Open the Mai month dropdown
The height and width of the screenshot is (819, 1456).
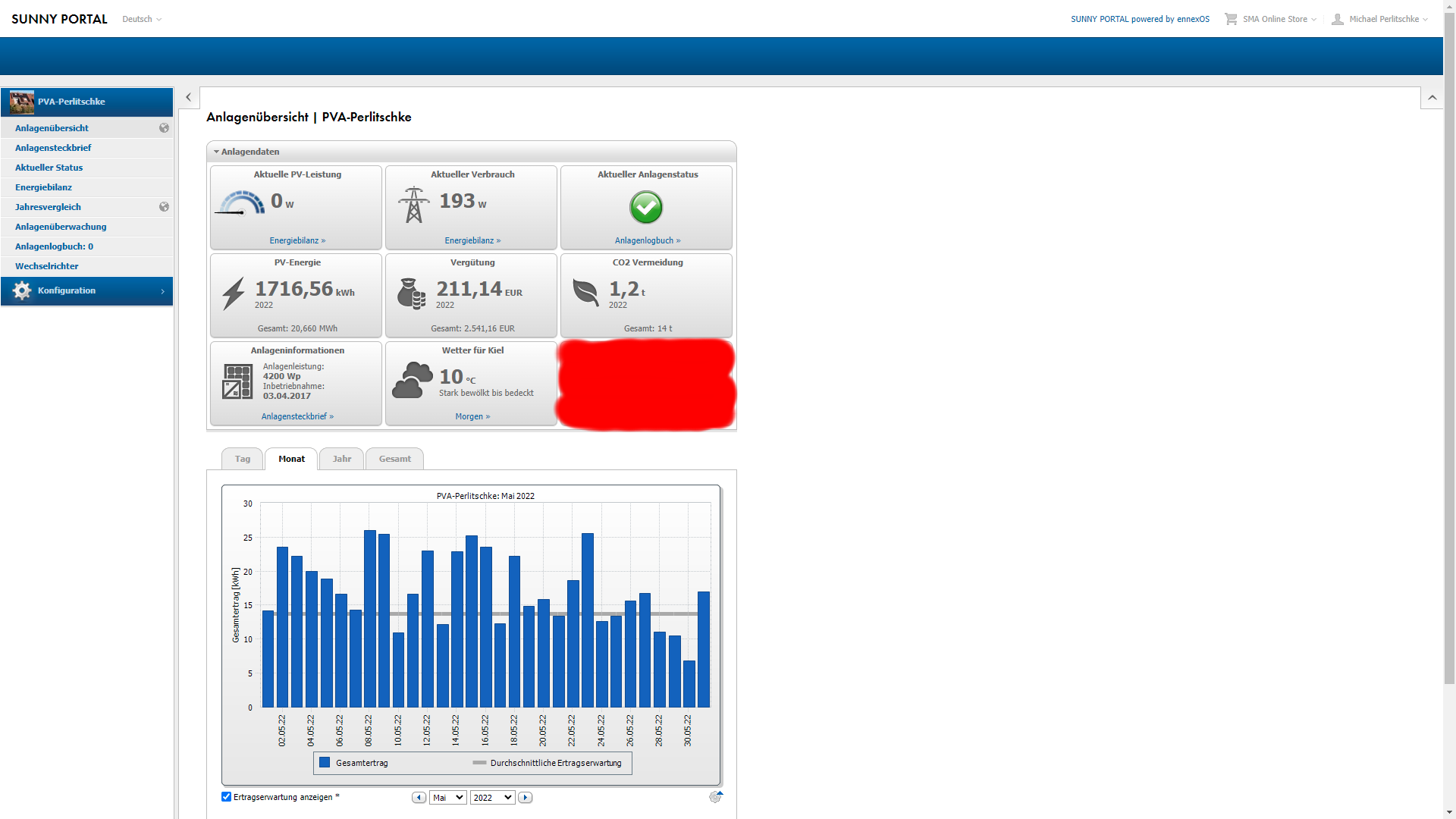(447, 798)
